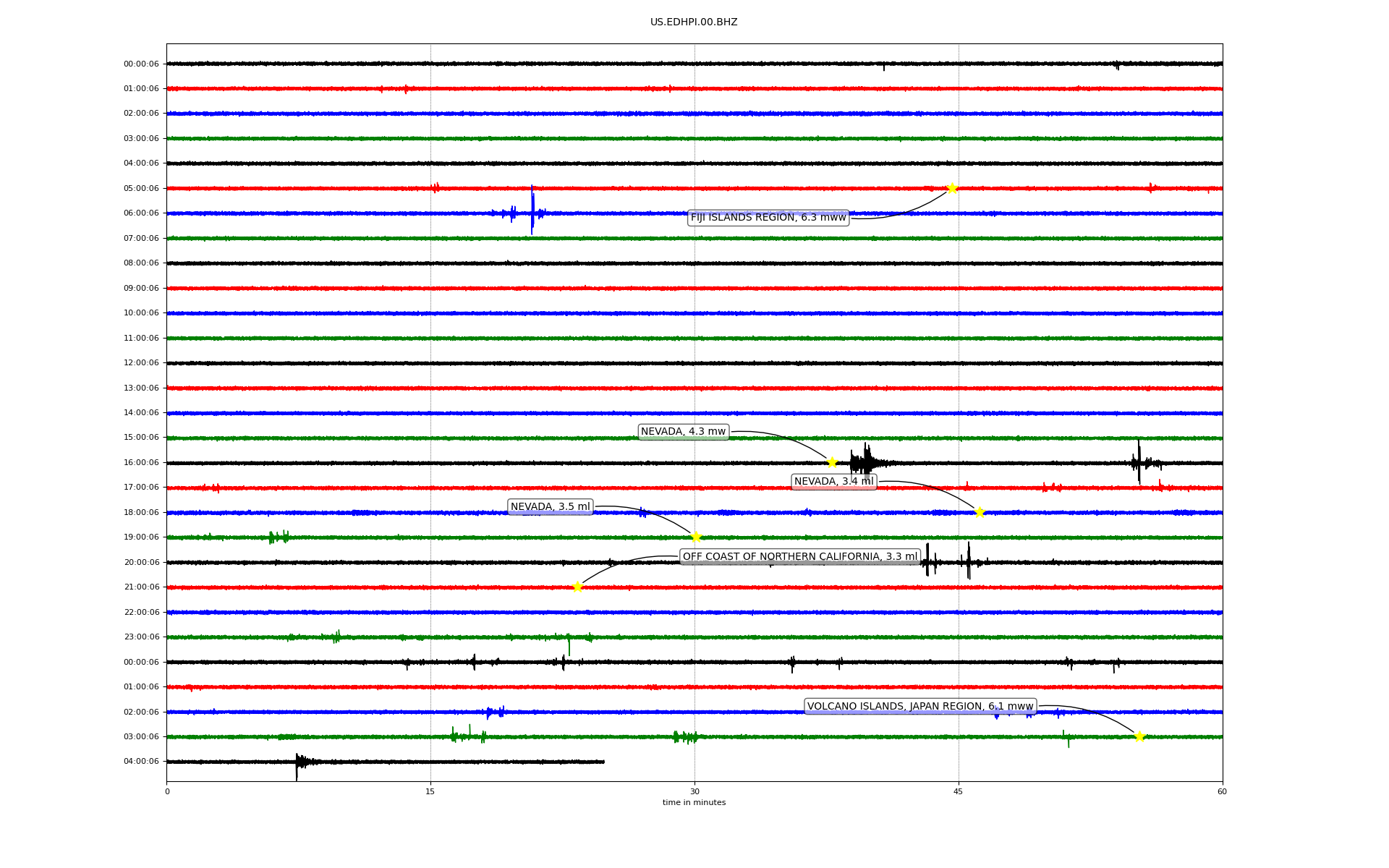Click the NEVADA, 3.5 ml annotation box
Image resolution: width=1389 pixels, height=868 pixels.
tap(550, 507)
